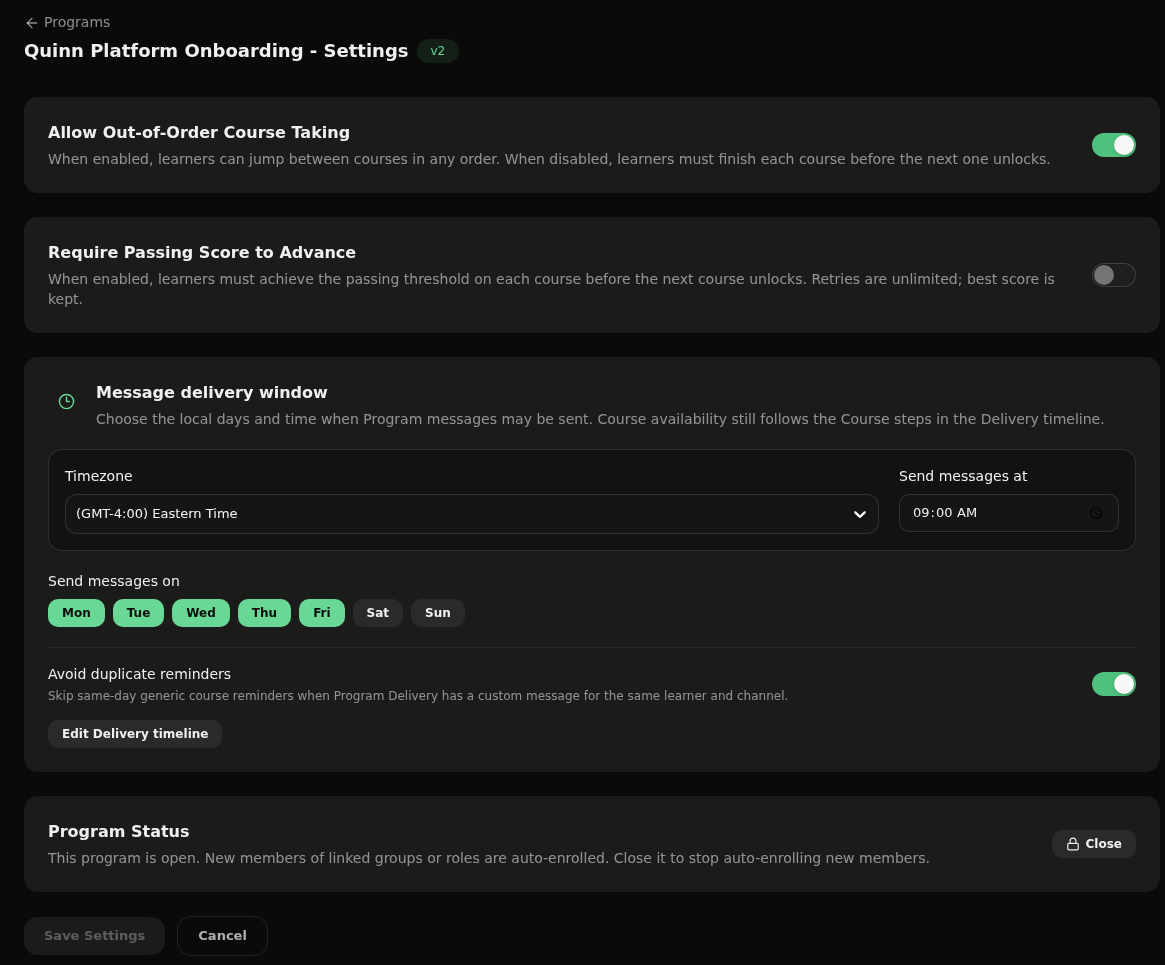Close the program enrollment
The height and width of the screenshot is (965, 1165).
[1094, 844]
